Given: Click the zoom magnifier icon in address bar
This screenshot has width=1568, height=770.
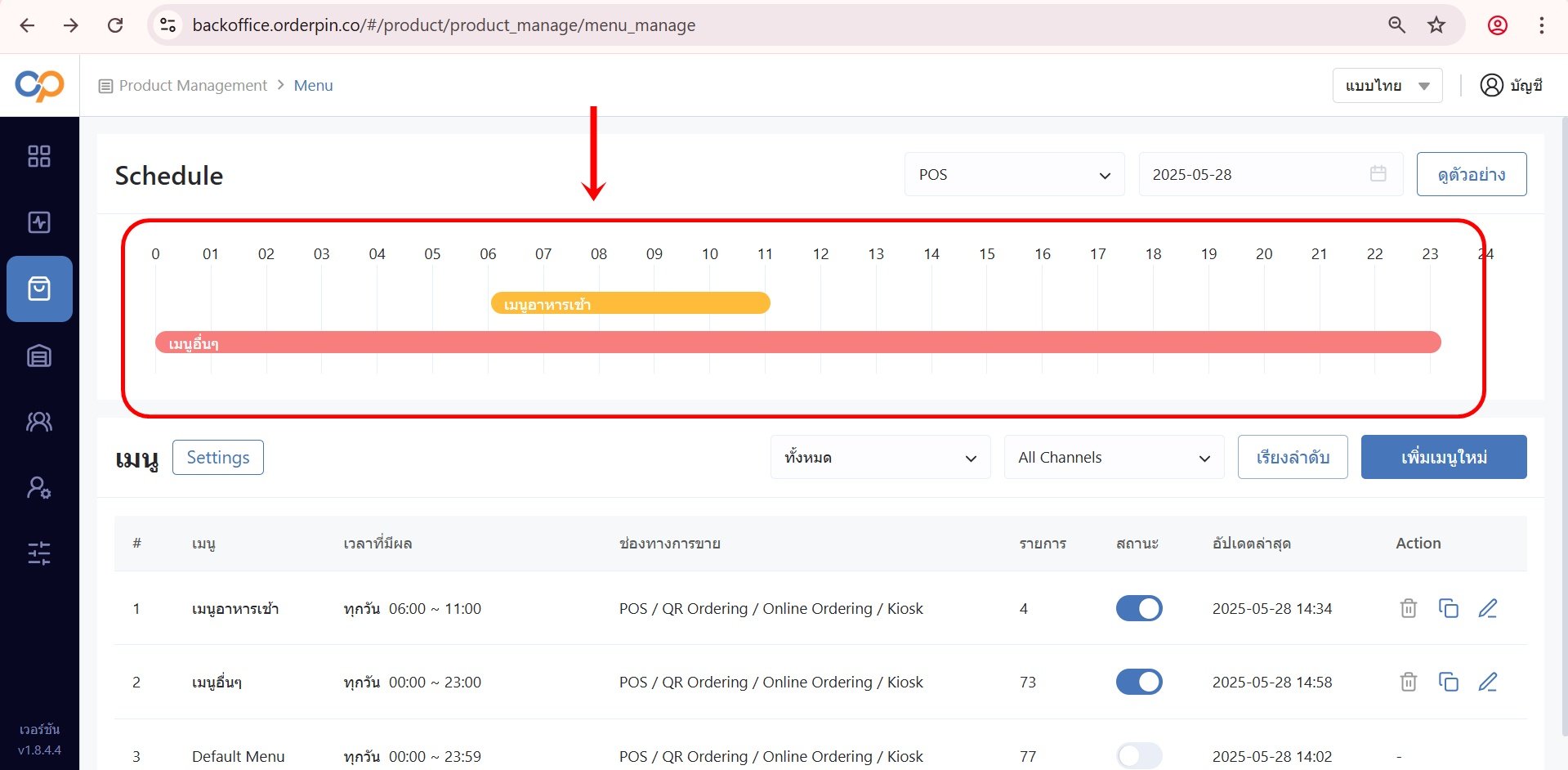Looking at the screenshot, I should [1396, 25].
